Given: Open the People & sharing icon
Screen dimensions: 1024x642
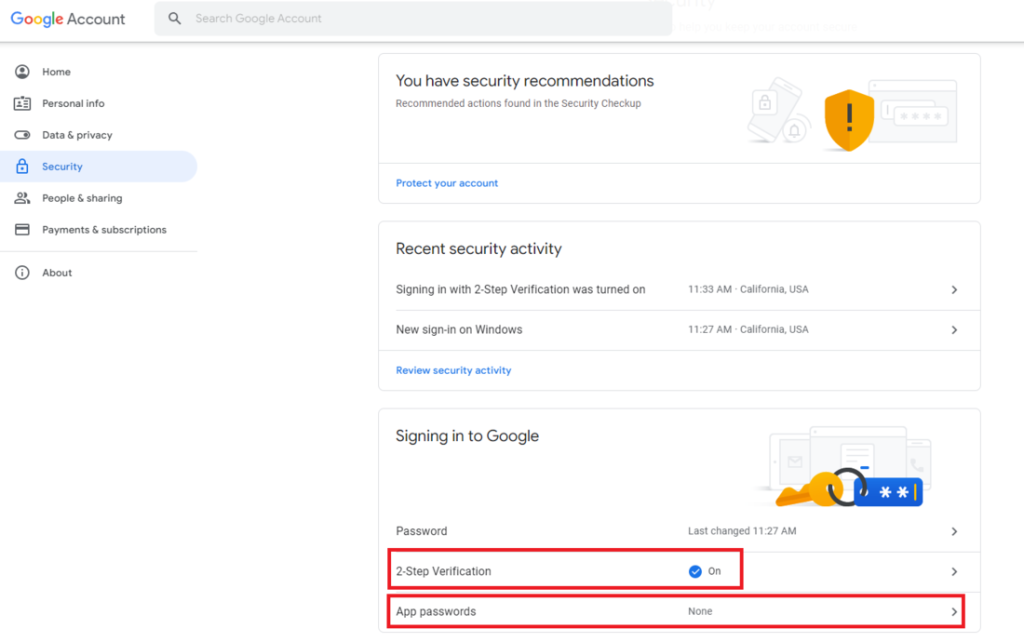Looking at the screenshot, I should coord(23,198).
